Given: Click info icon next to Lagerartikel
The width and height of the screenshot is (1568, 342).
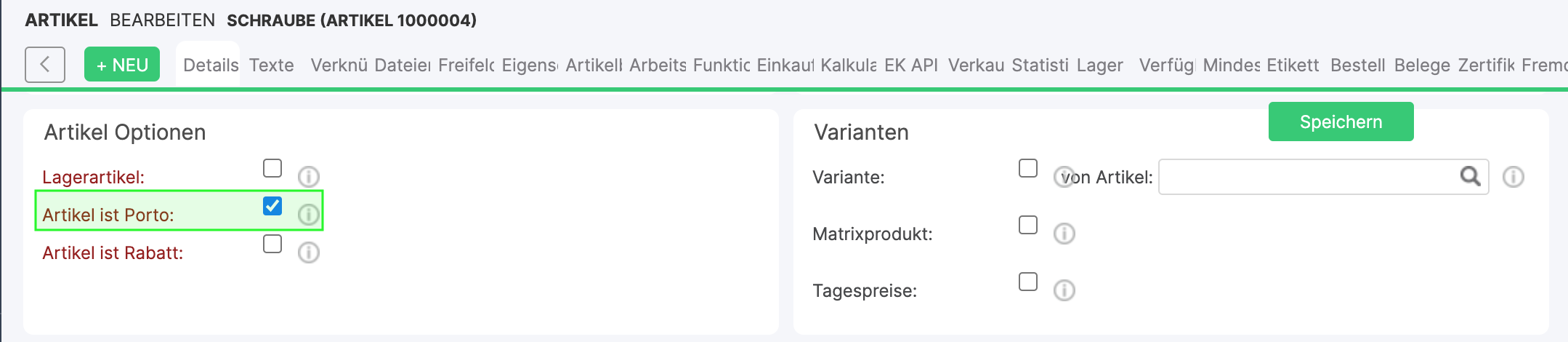Looking at the screenshot, I should (309, 177).
